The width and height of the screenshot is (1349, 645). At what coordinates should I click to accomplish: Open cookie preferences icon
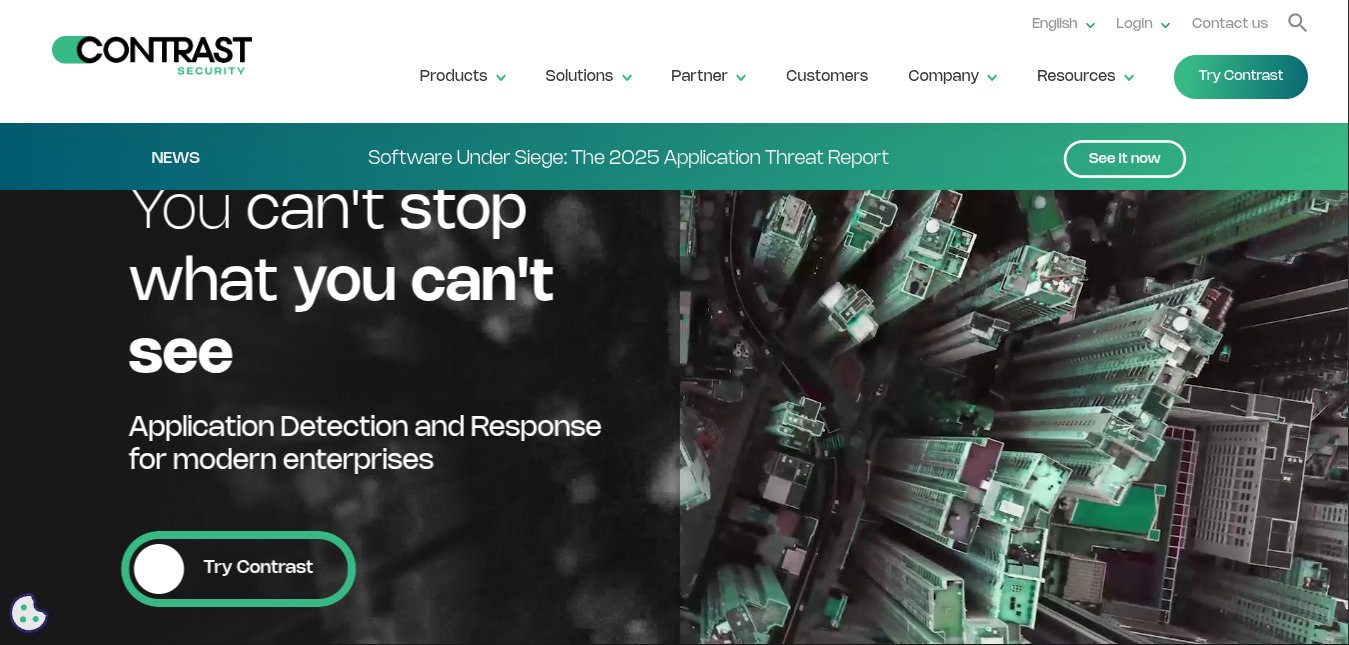point(28,613)
